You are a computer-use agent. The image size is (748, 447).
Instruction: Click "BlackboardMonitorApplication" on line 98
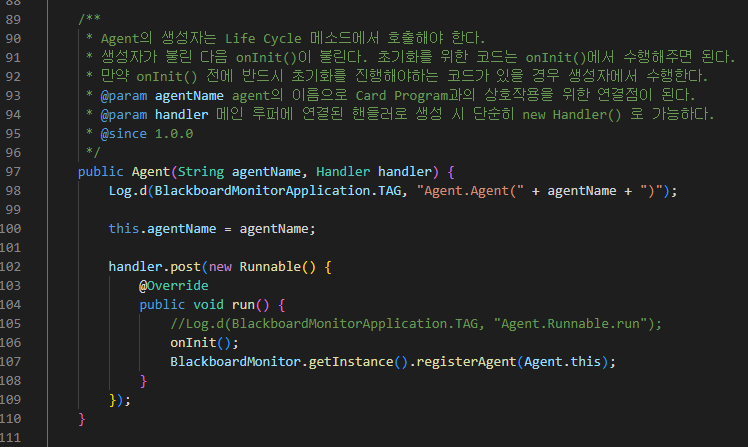pyautogui.click(x=262, y=191)
